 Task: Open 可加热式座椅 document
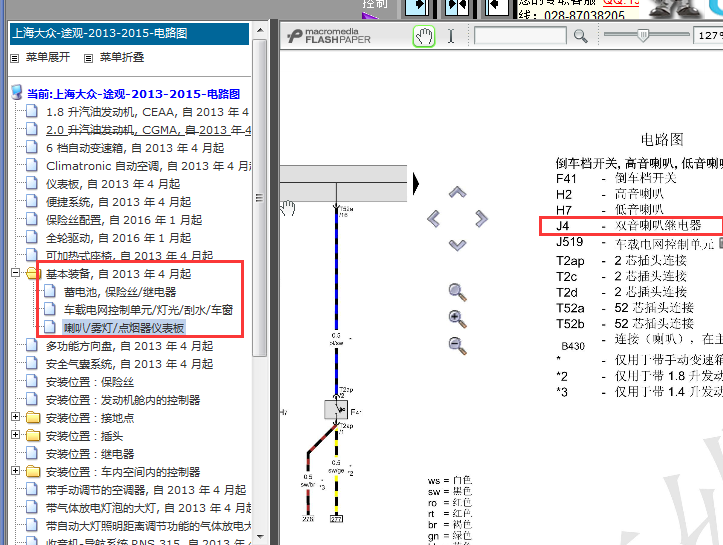pyautogui.click(x=130, y=256)
